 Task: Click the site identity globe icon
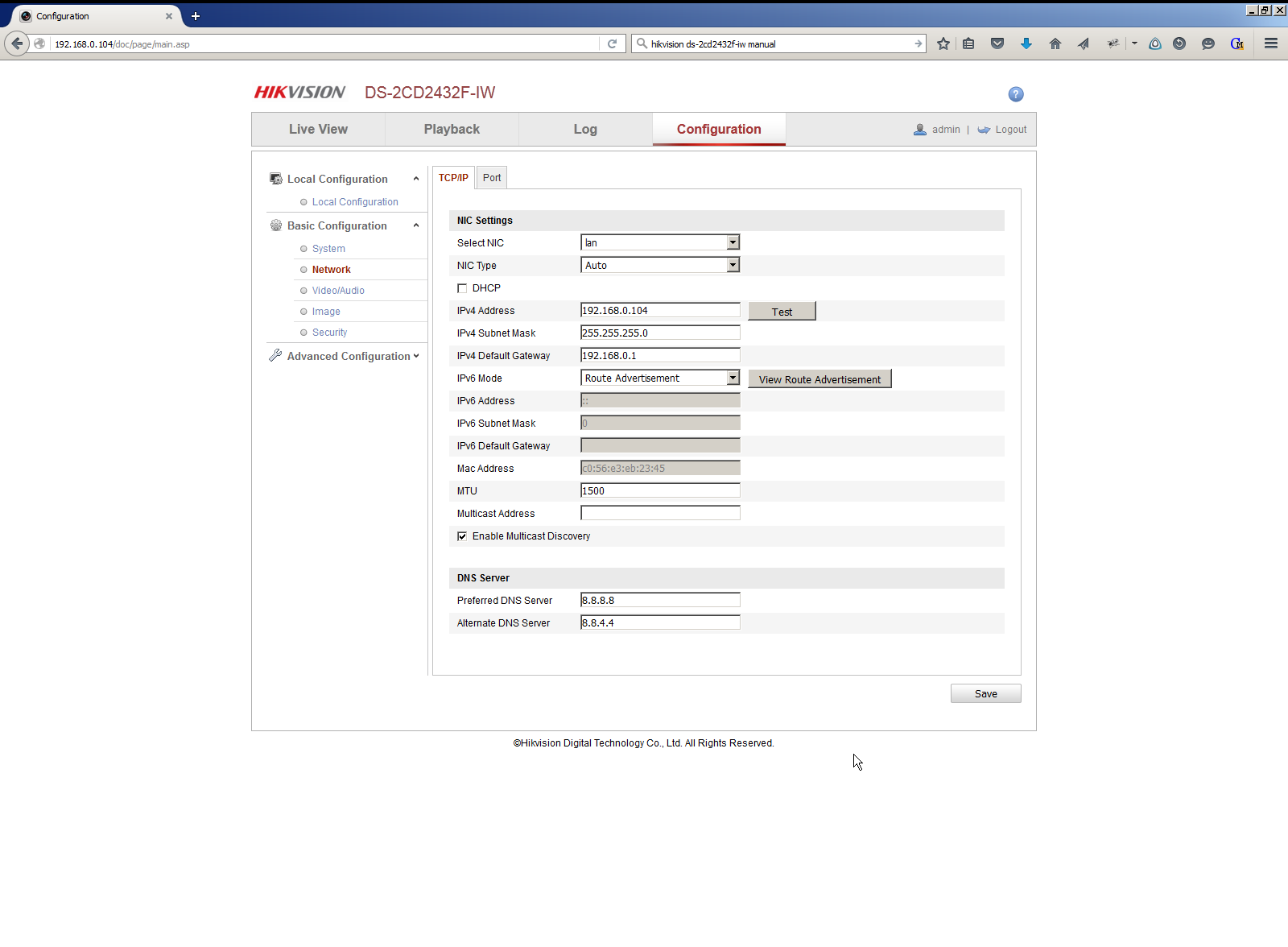[x=39, y=43]
